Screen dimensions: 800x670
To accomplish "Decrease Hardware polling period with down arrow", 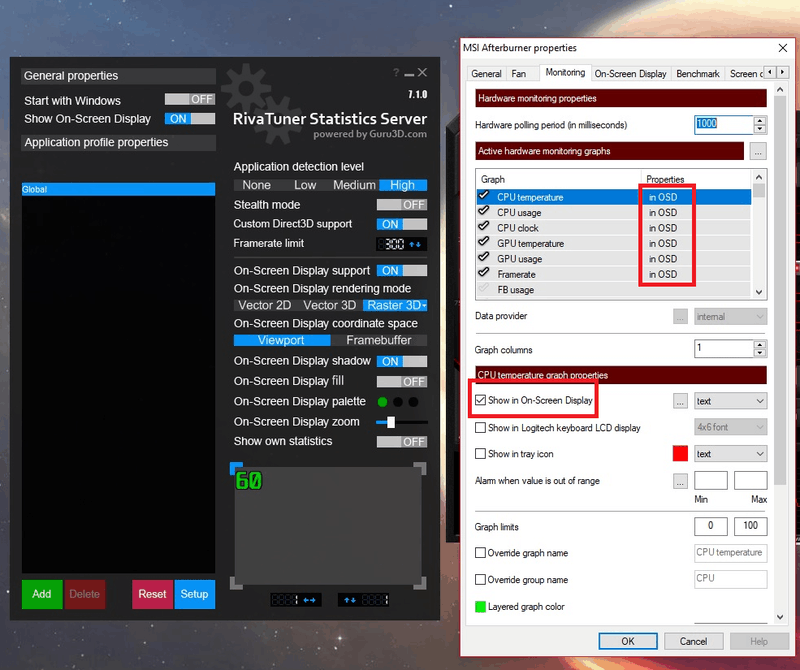I will tap(760, 129).
